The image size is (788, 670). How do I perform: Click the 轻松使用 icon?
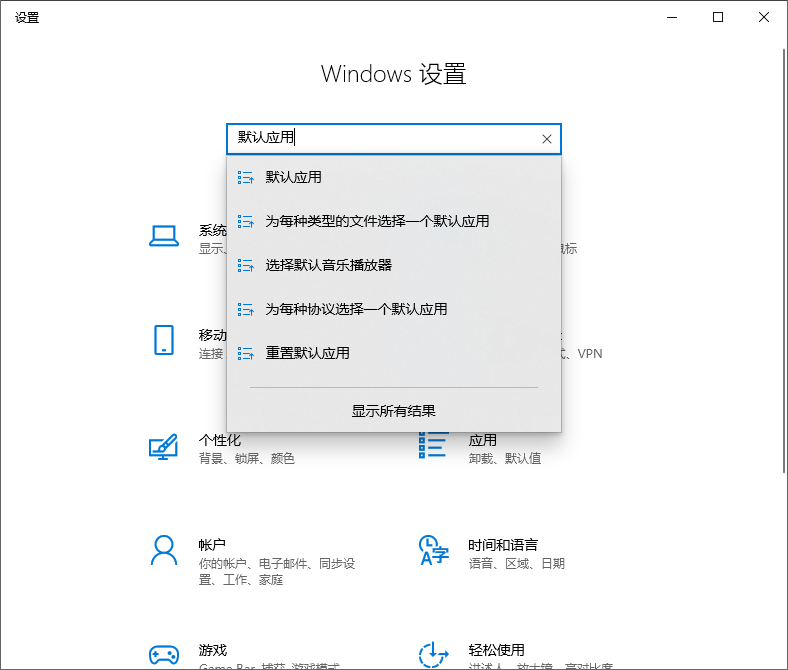point(434,655)
